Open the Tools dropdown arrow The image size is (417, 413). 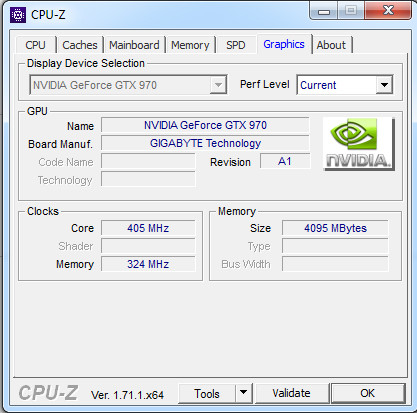click(x=244, y=393)
